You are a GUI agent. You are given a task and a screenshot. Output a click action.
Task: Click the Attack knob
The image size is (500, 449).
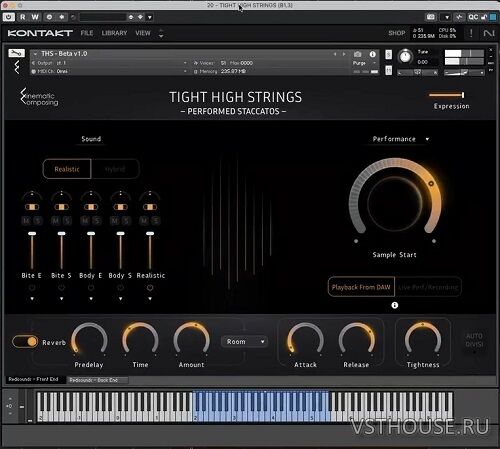[x=305, y=339]
